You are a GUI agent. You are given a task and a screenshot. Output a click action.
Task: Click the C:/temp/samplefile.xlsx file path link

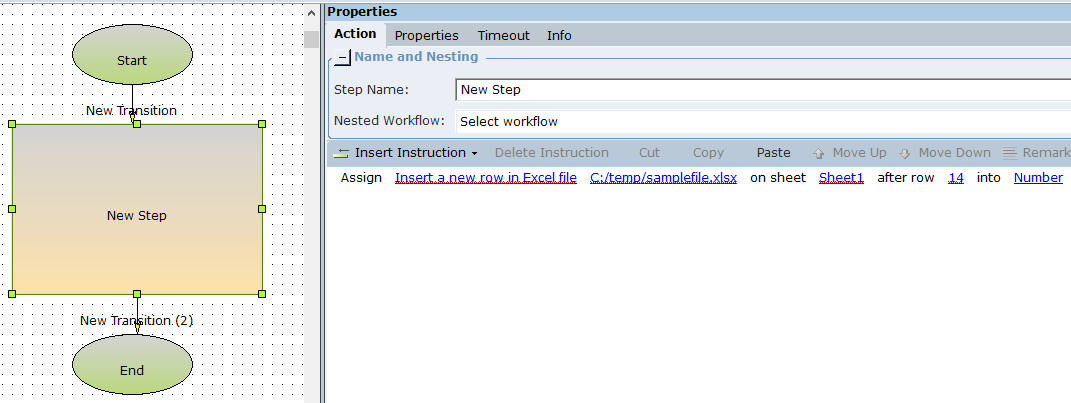[x=663, y=178]
